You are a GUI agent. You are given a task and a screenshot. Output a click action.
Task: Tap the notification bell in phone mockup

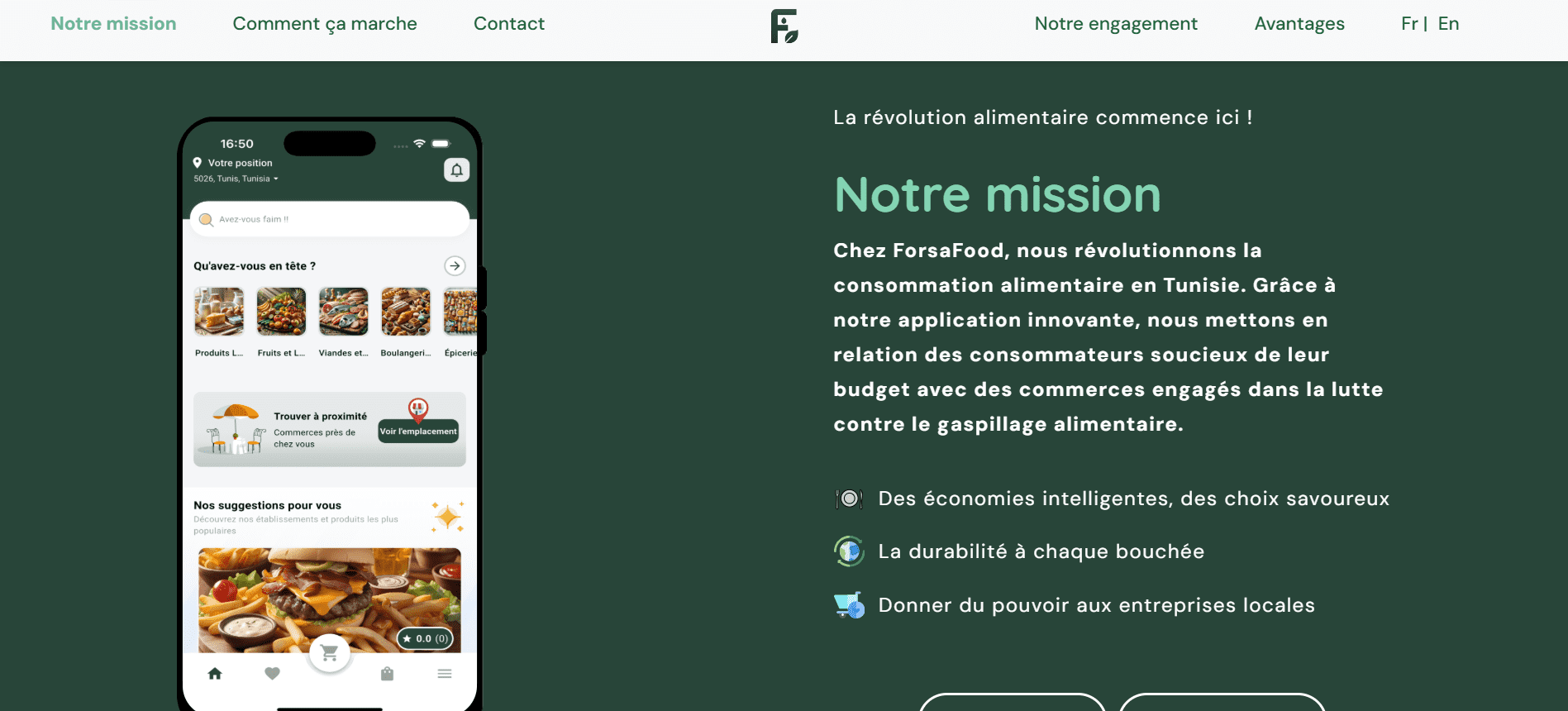[456, 169]
